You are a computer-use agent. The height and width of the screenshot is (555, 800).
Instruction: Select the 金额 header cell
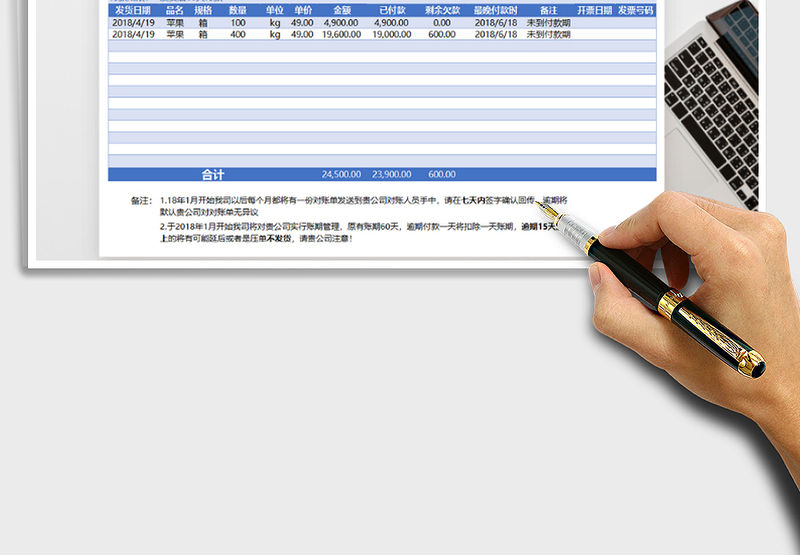click(x=342, y=10)
